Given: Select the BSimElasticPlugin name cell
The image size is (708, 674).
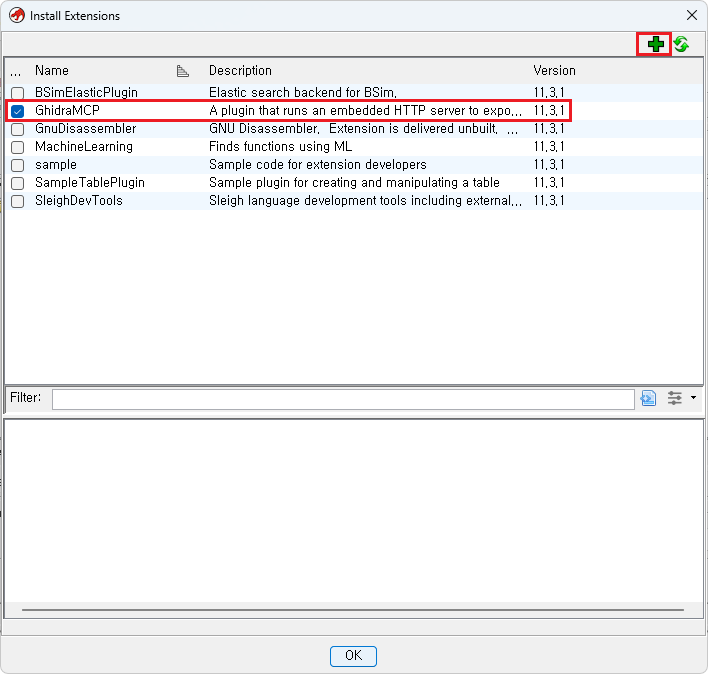Looking at the screenshot, I should (x=86, y=92).
